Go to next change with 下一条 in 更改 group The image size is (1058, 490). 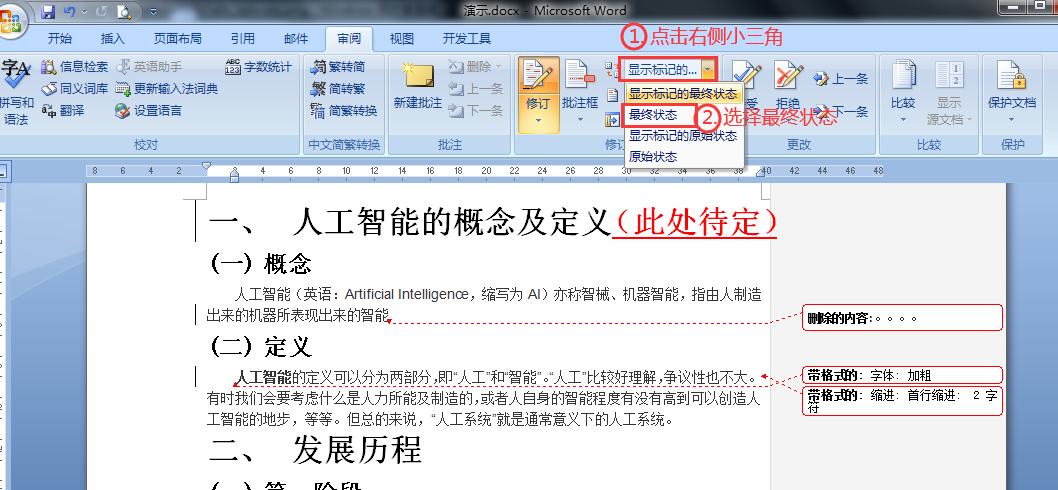tap(841, 112)
